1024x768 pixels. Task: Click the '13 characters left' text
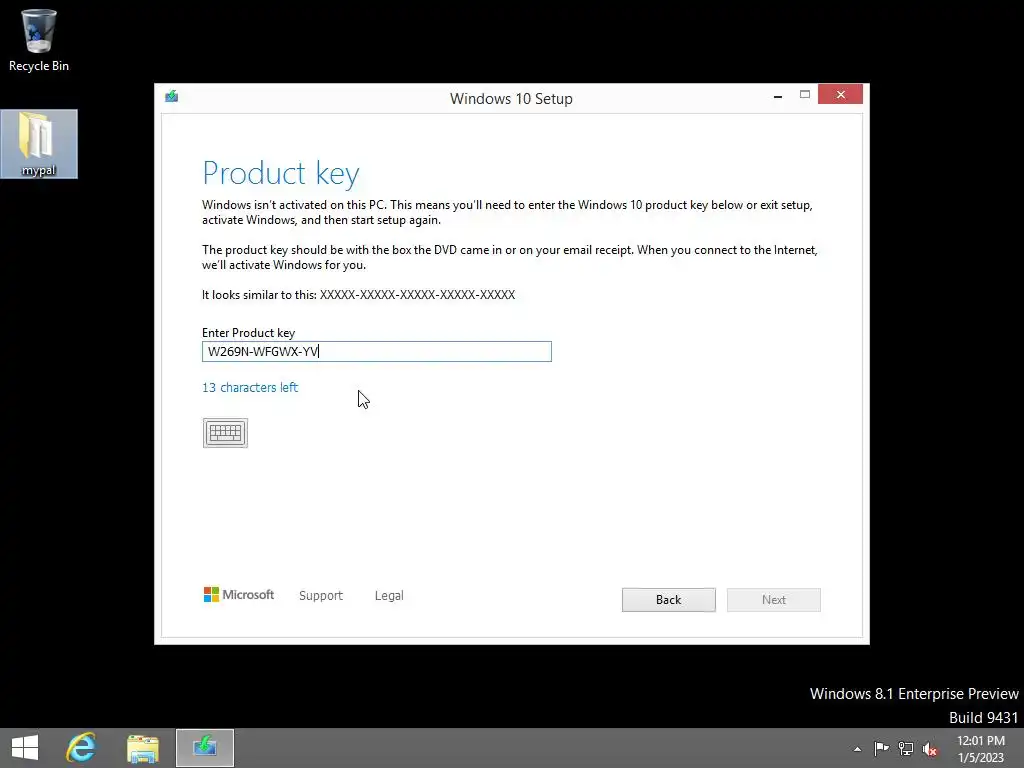click(x=250, y=387)
